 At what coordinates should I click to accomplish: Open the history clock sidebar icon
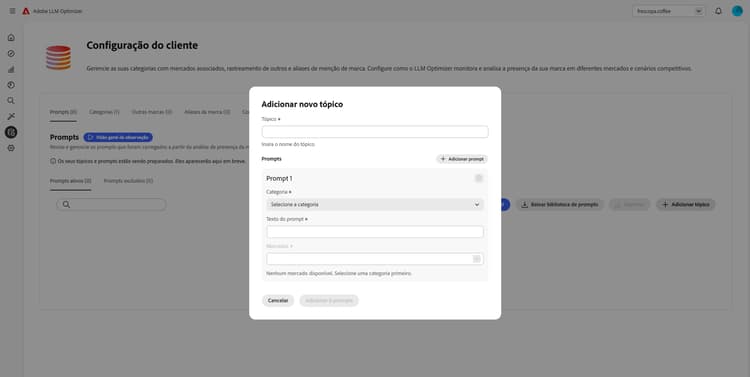[11, 85]
